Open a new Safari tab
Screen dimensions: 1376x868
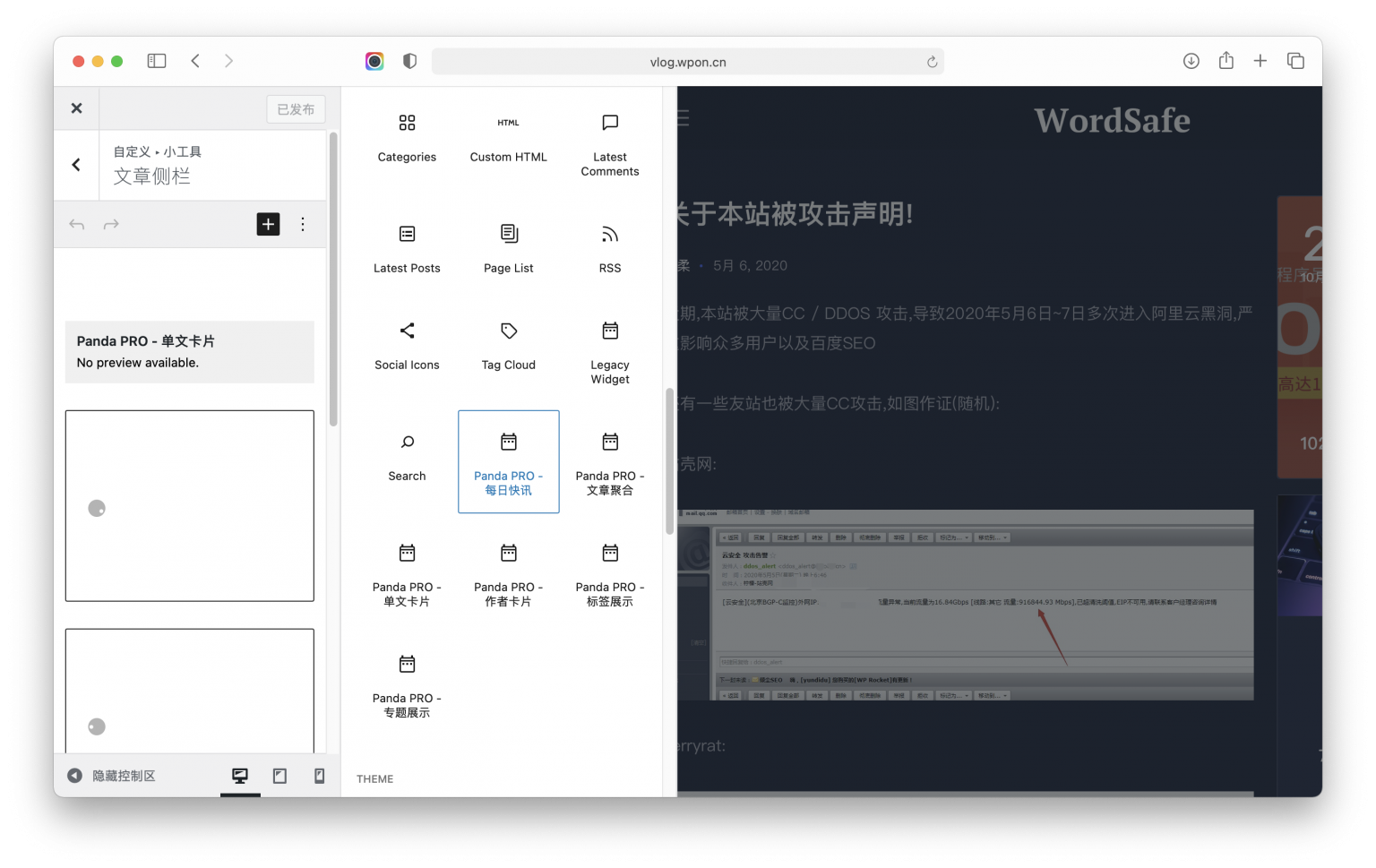point(1260,61)
